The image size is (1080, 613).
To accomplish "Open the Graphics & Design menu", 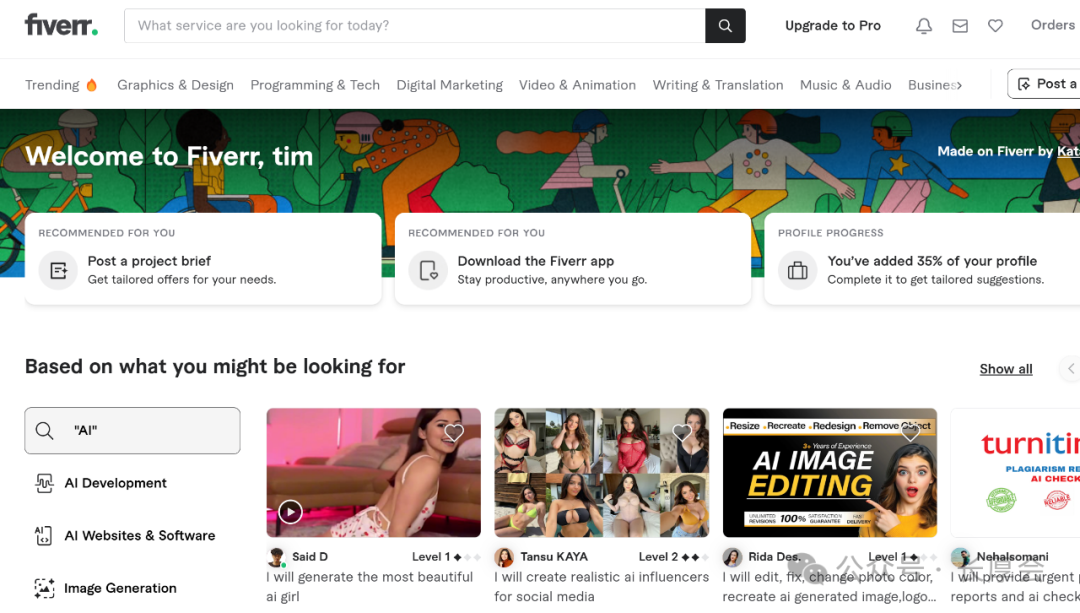I will click(x=176, y=85).
